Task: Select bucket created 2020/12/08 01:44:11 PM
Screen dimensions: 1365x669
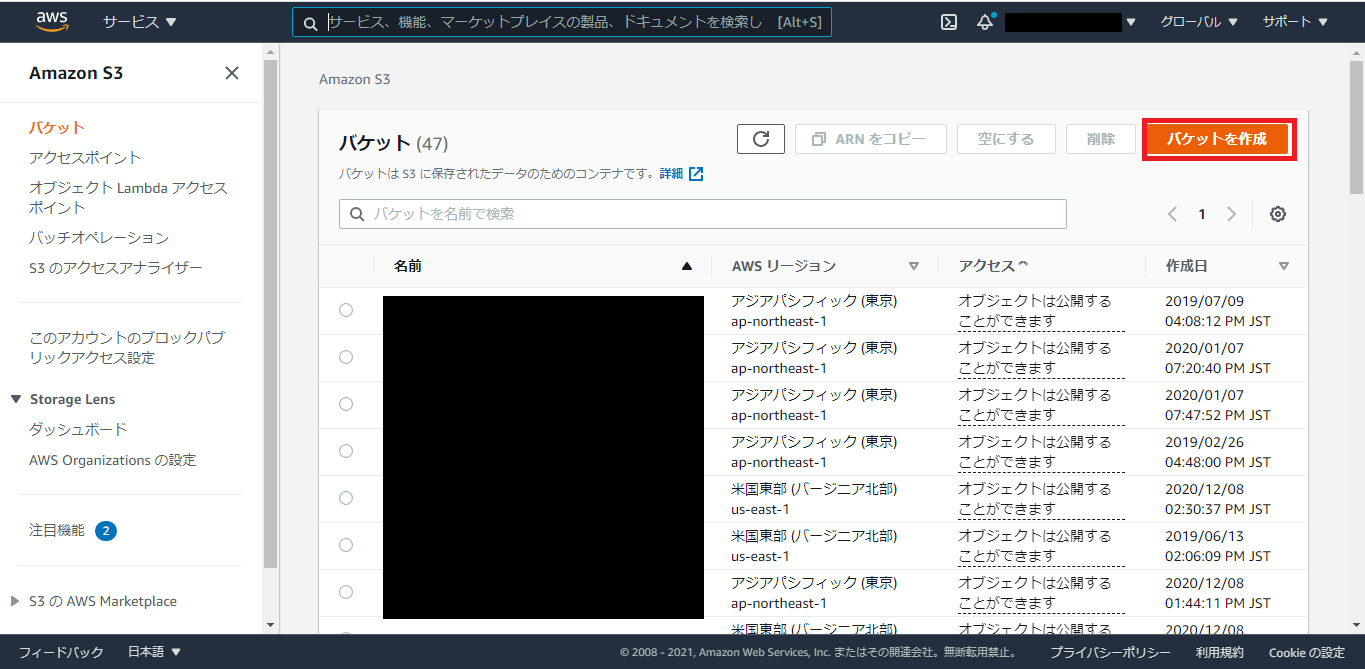Action: coord(346,592)
